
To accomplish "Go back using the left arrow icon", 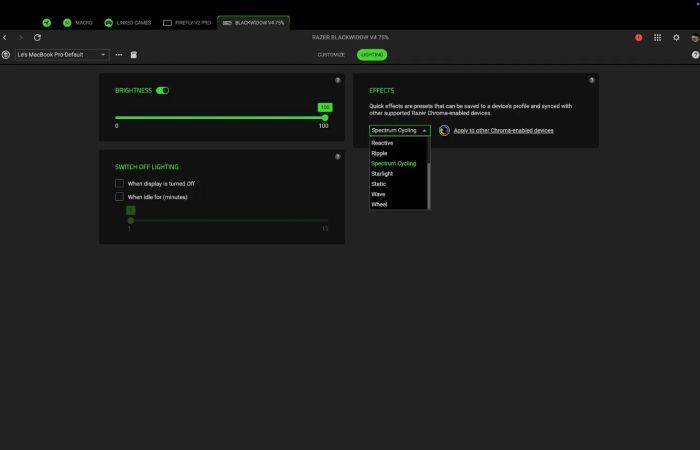I will click(5, 38).
